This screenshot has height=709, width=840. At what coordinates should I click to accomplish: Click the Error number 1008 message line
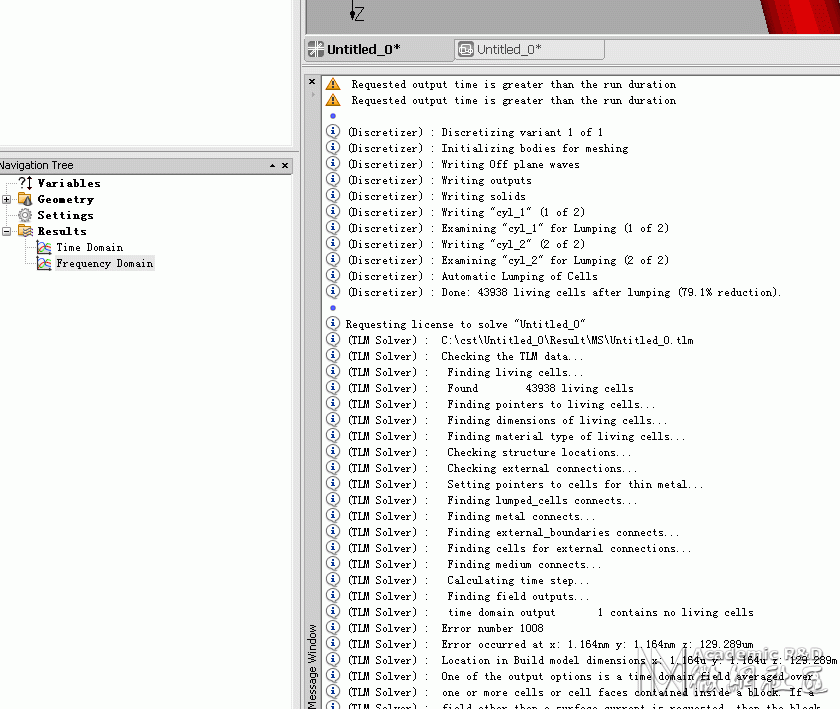click(492, 628)
